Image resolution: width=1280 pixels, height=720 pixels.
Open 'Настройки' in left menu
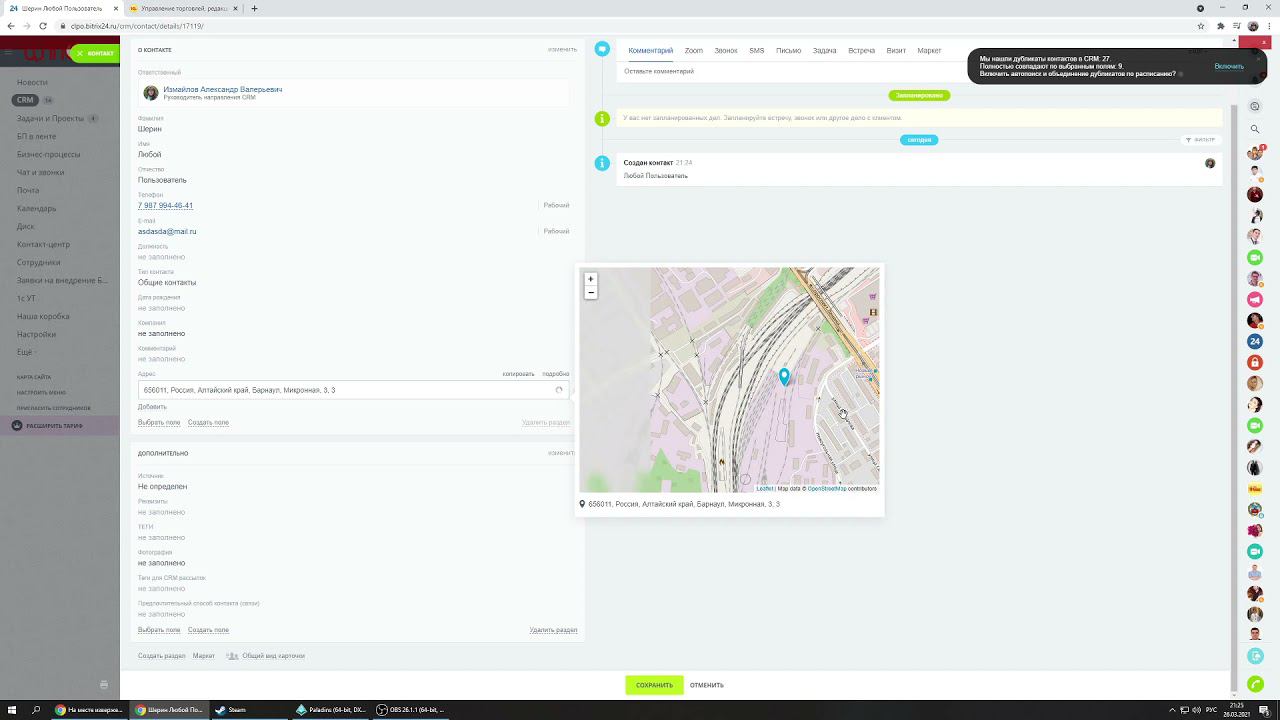pos(36,334)
